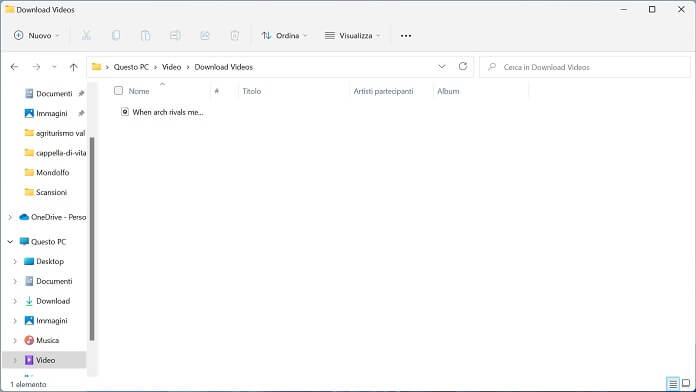Click the Copy icon in toolbar
This screenshot has height=392, width=696.
[x=116, y=36]
